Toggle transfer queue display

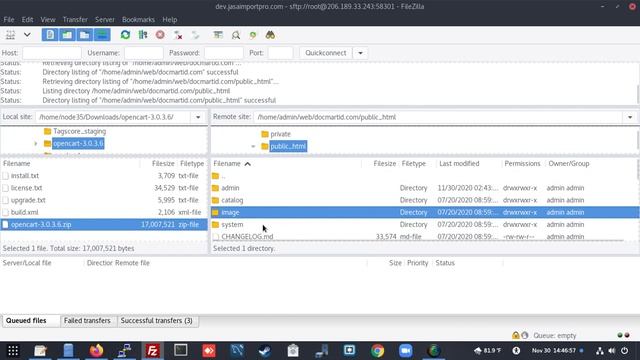(102, 35)
